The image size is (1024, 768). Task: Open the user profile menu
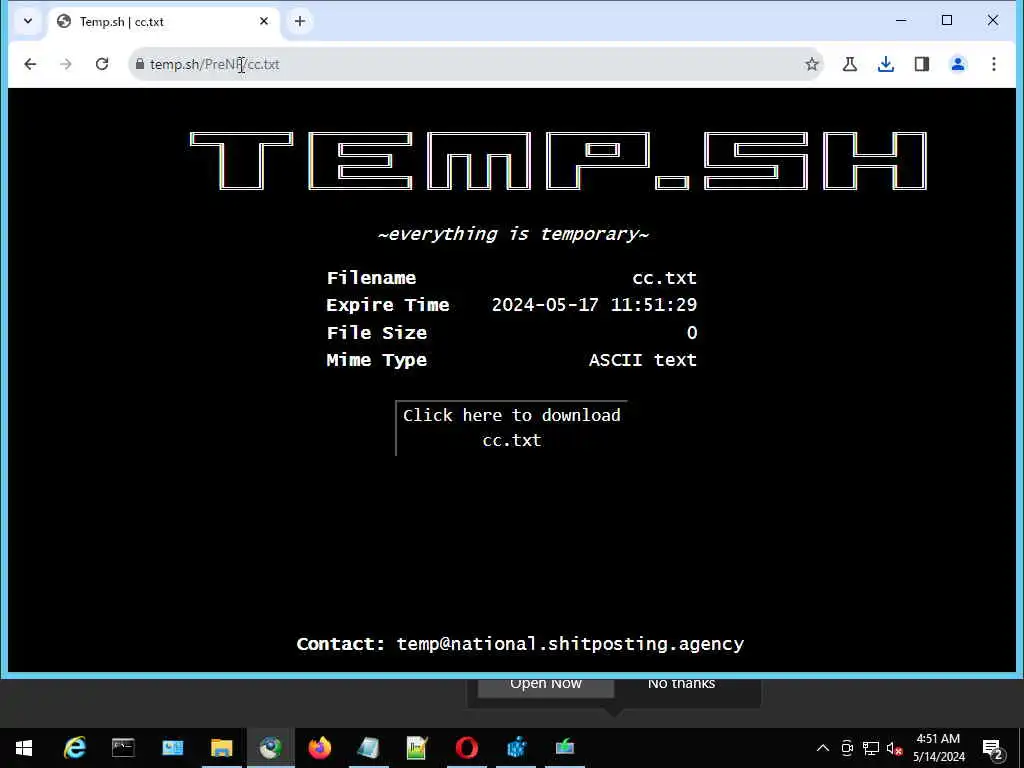click(957, 64)
